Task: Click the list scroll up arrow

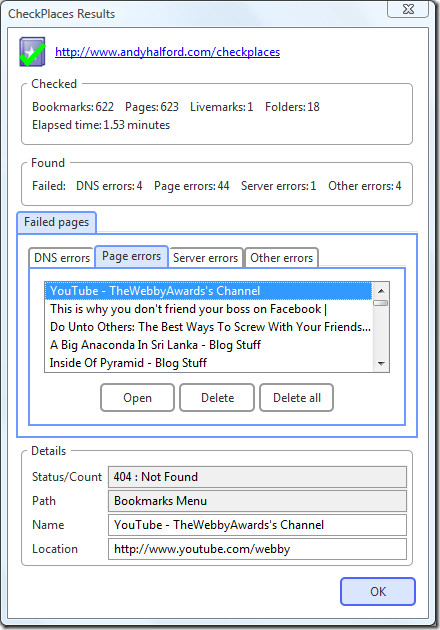Action: tap(381, 290)
